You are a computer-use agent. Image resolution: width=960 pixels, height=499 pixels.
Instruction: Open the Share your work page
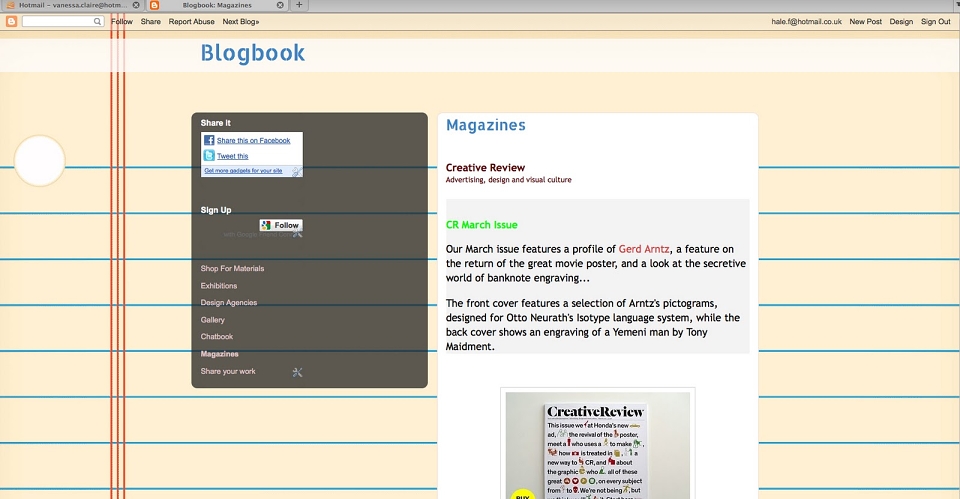[x=228, y=371]
